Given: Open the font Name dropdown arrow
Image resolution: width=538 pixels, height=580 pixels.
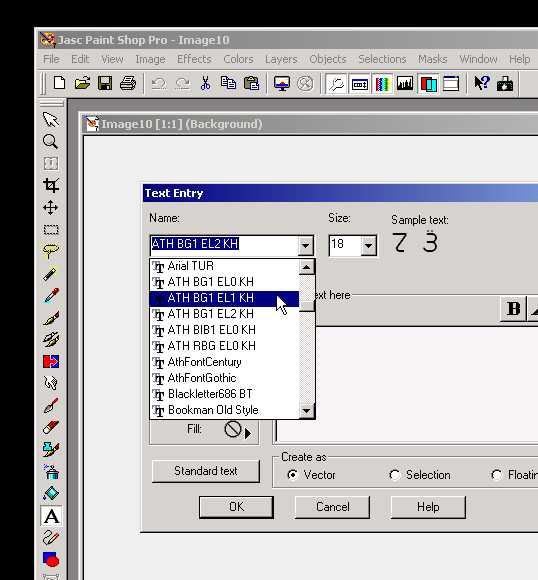Looking at the screenshot, I should 305,245.
